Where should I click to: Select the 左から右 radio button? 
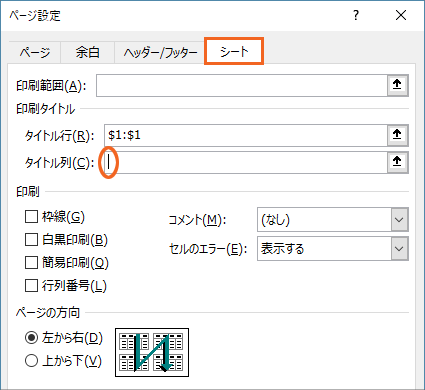click(x=31, y=338)
